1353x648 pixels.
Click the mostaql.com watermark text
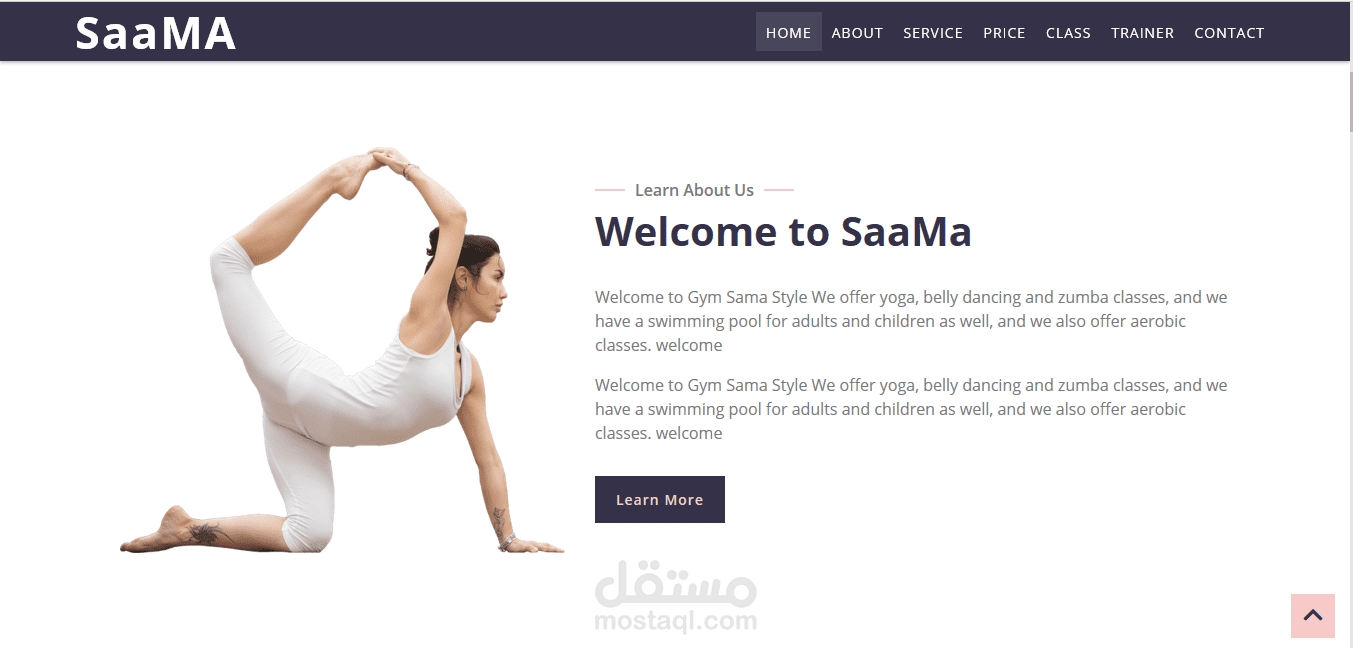[x=676, y=621]
